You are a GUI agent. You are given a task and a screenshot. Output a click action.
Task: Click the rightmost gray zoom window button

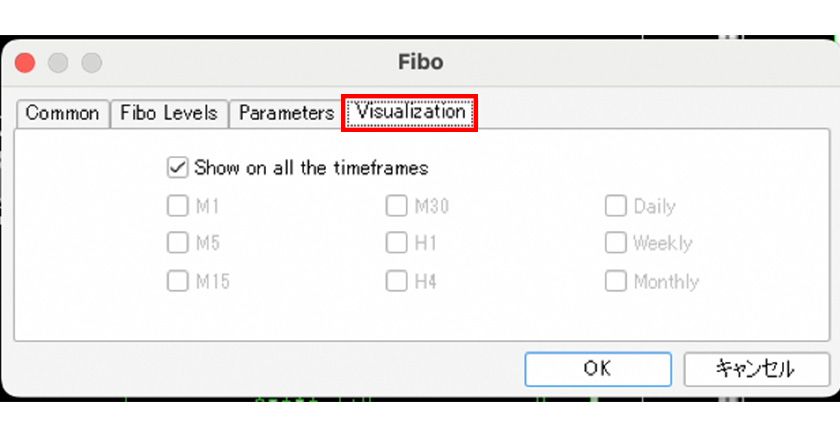tap(91, 62)
